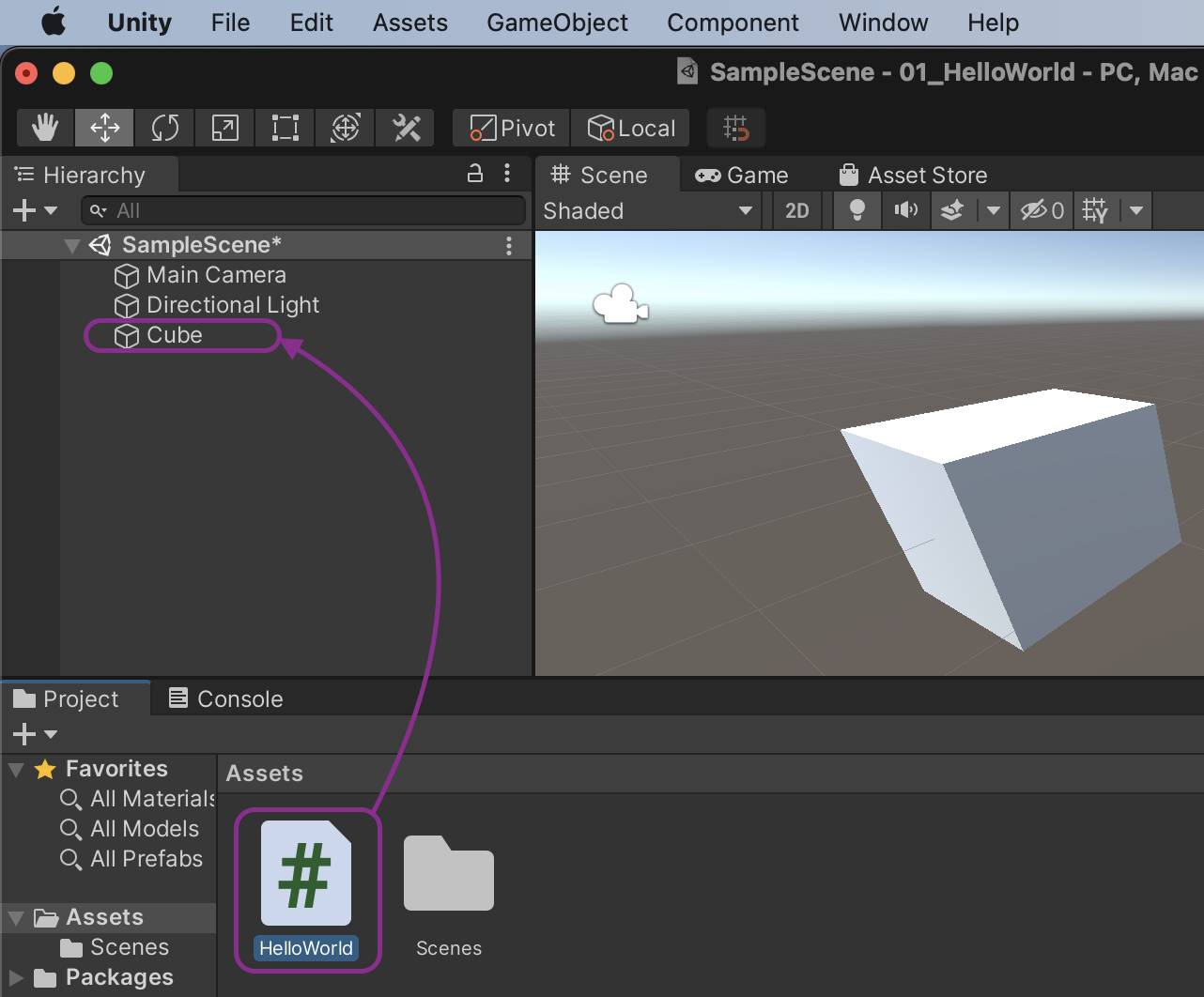Open Help menu
The height and width of the screenshot is (997, 1204).
[x=993, y=23]
